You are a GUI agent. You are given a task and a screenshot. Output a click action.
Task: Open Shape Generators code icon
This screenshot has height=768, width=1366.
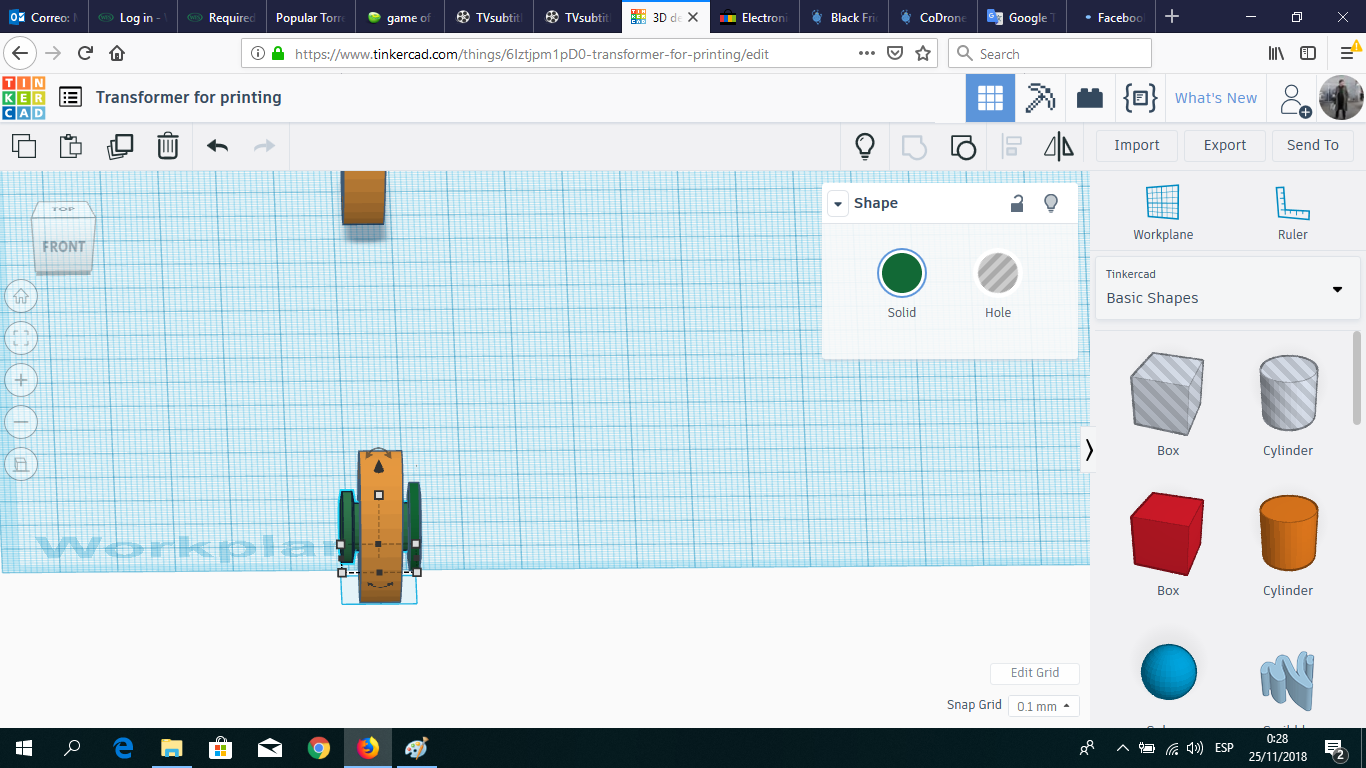[x=1140, y=98]
